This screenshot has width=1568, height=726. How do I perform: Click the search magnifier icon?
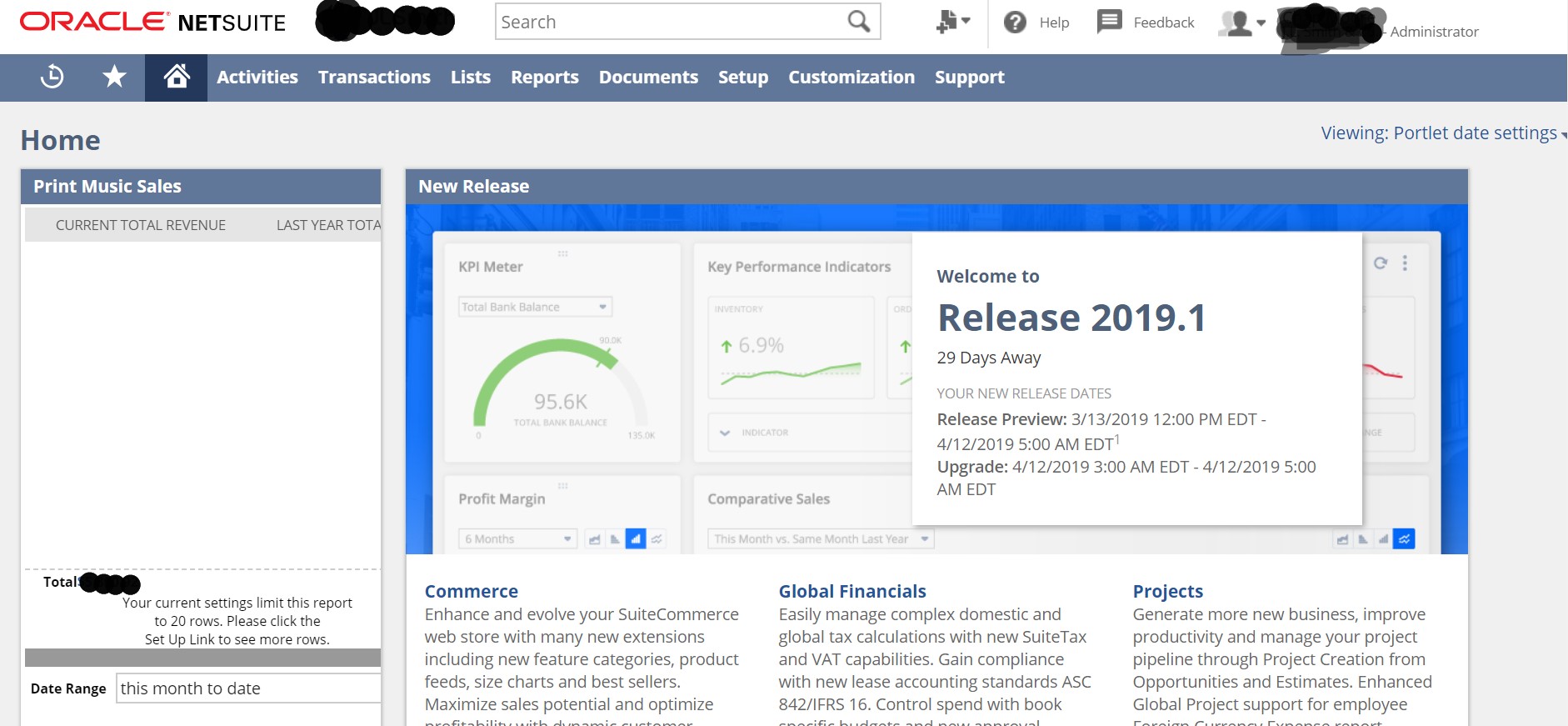(858, 22)
